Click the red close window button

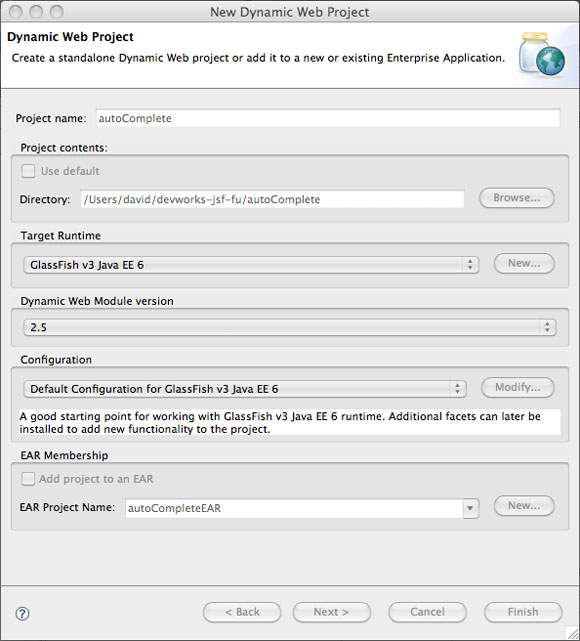[16, 12]
